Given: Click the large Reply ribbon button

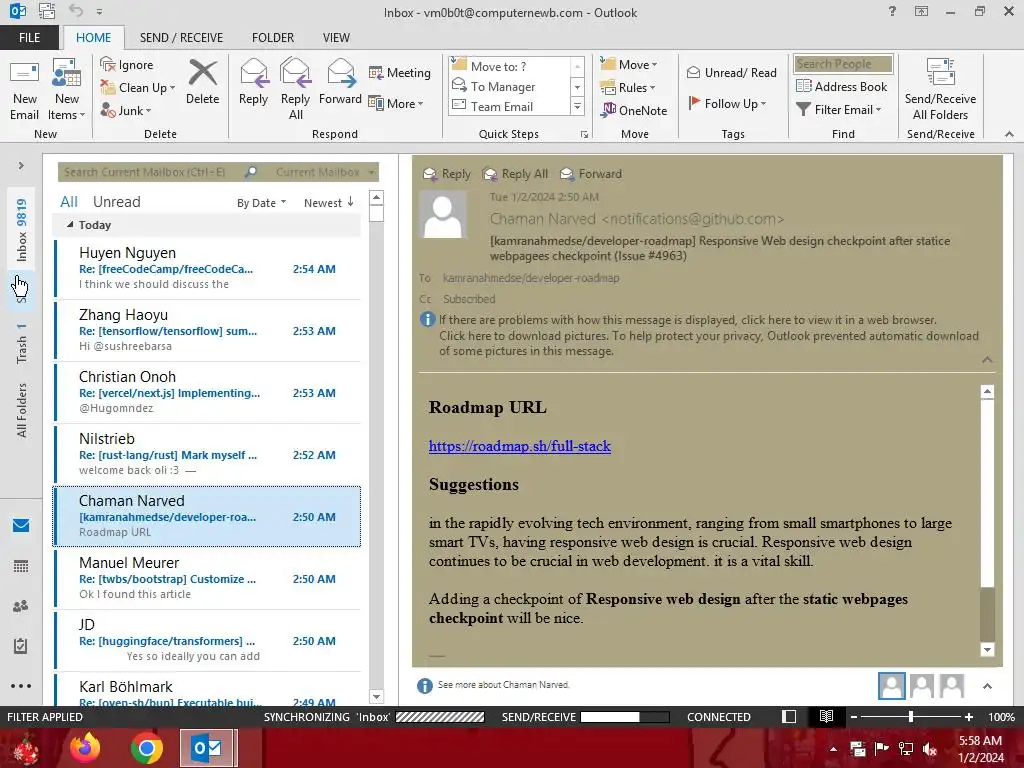Looking at the screenshot, I should coord(253,82).
